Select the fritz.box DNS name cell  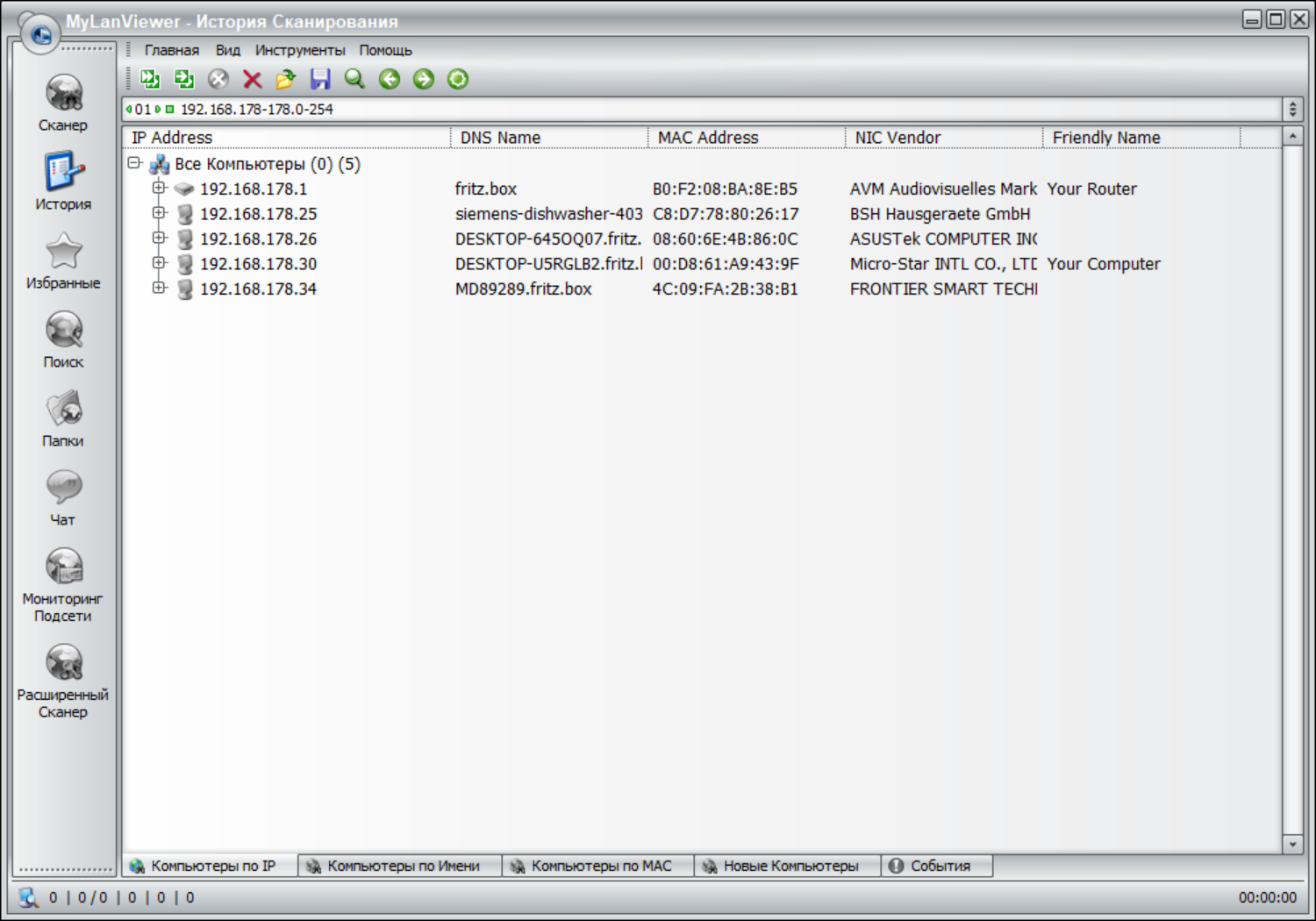click(486, 189)
